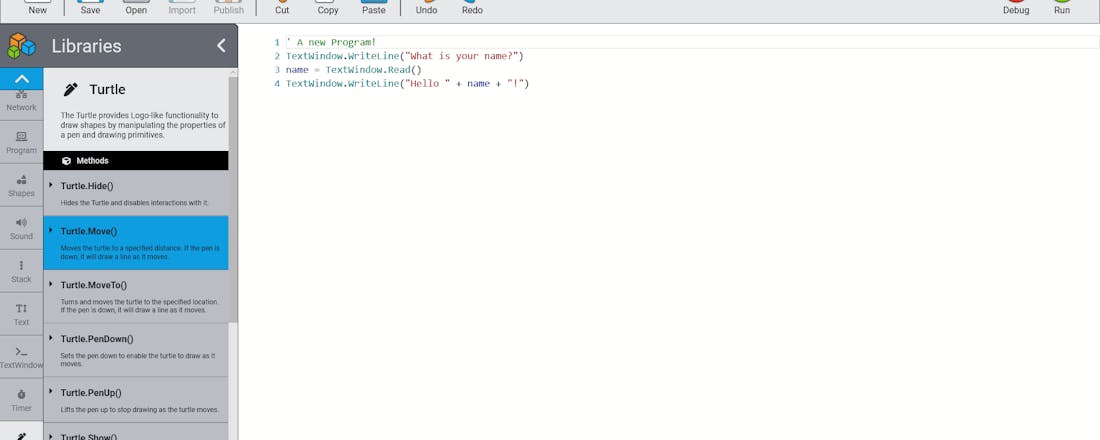Image resolution: width=1100 pixels, height=440 pixels.
Task: Cut the selected code
Action: pos(282,8)
